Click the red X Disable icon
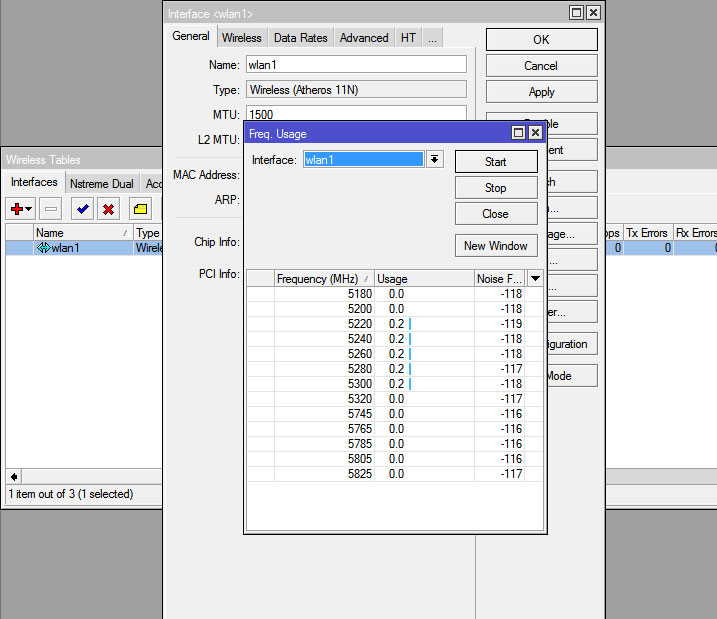This screenshot has height=619, width=717. click(108, 209)
